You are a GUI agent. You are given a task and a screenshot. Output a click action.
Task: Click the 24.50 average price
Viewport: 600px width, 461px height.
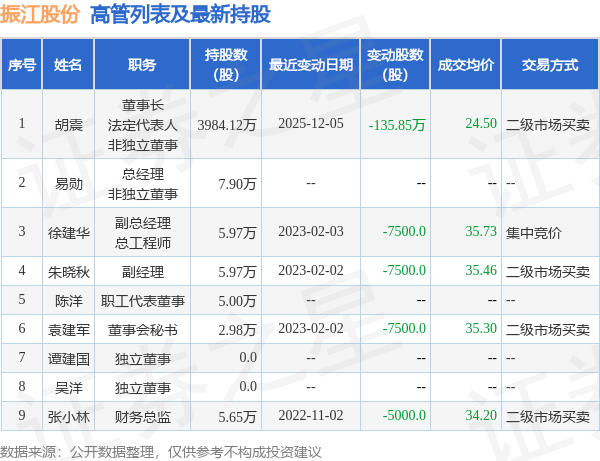pyautogui.click(x=481, y=123)
